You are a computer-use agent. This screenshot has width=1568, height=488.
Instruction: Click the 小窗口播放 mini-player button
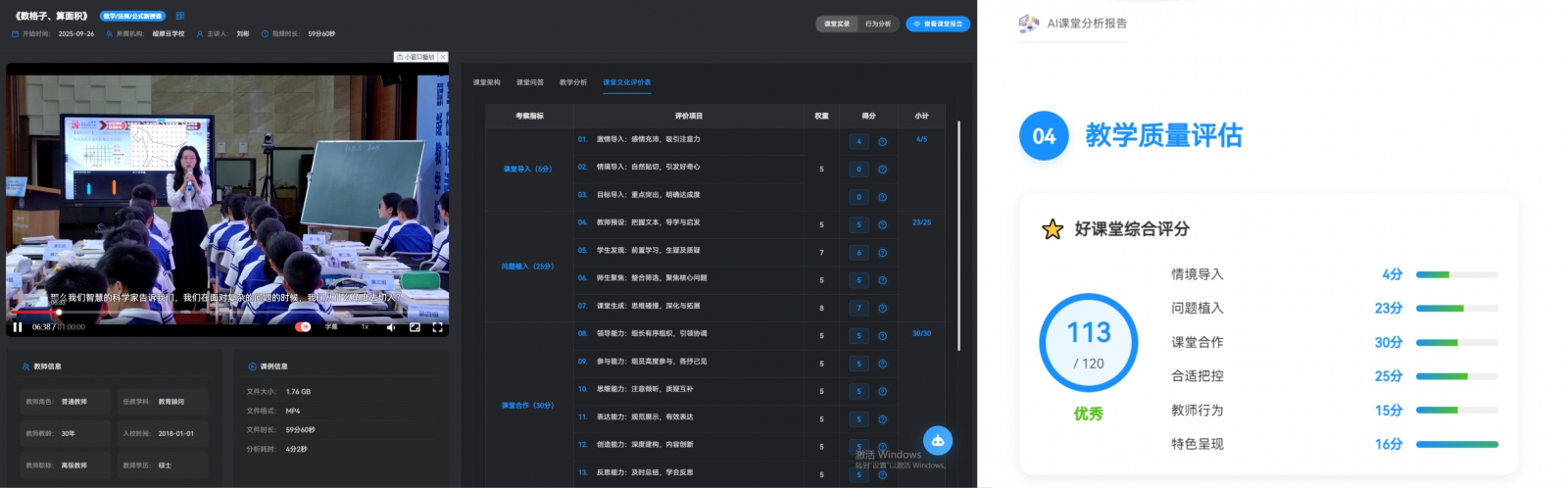coord(417,57)
